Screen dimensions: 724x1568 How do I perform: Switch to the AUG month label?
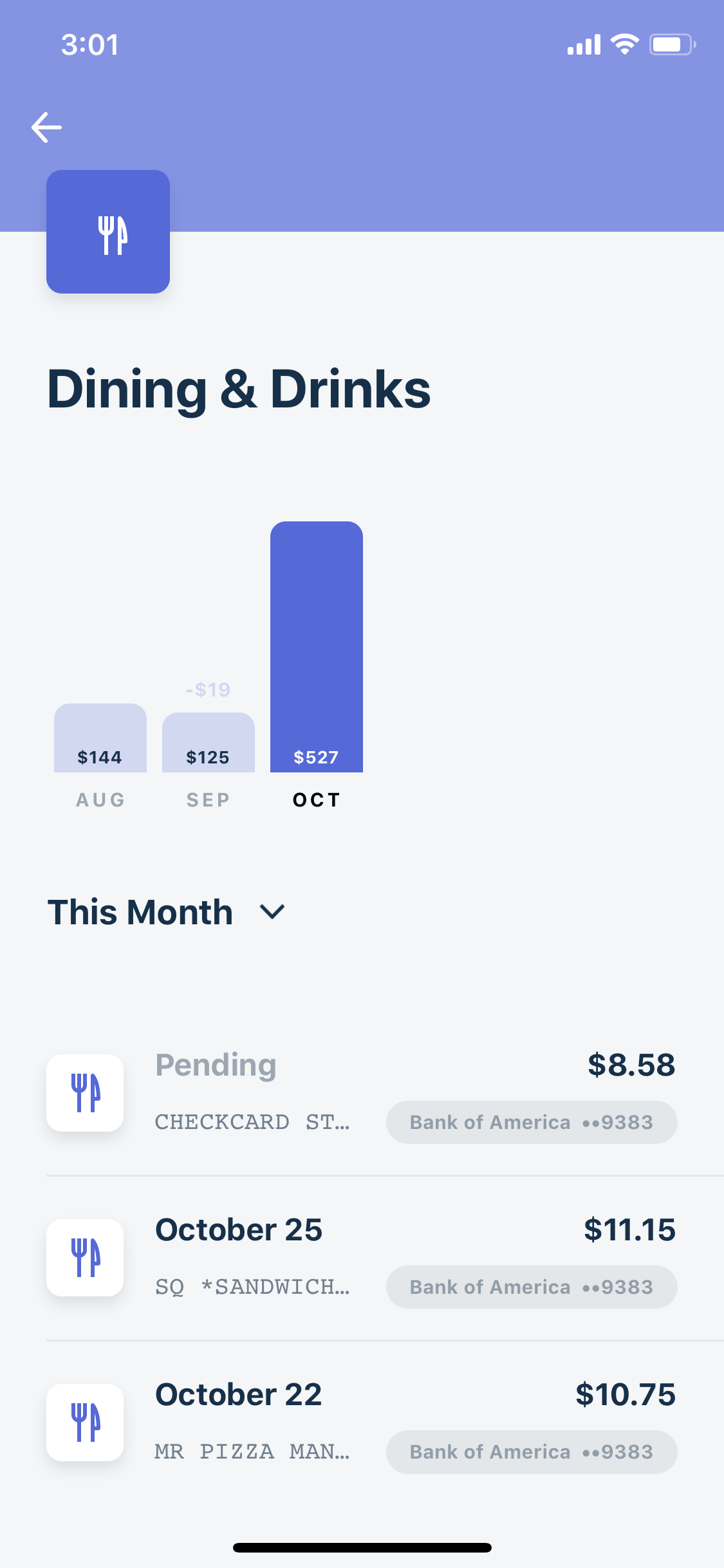pos(100,799)
